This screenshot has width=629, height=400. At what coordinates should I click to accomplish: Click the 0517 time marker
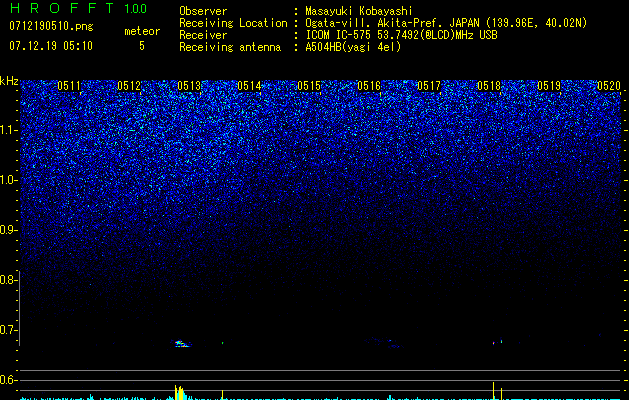pos(429,86)
